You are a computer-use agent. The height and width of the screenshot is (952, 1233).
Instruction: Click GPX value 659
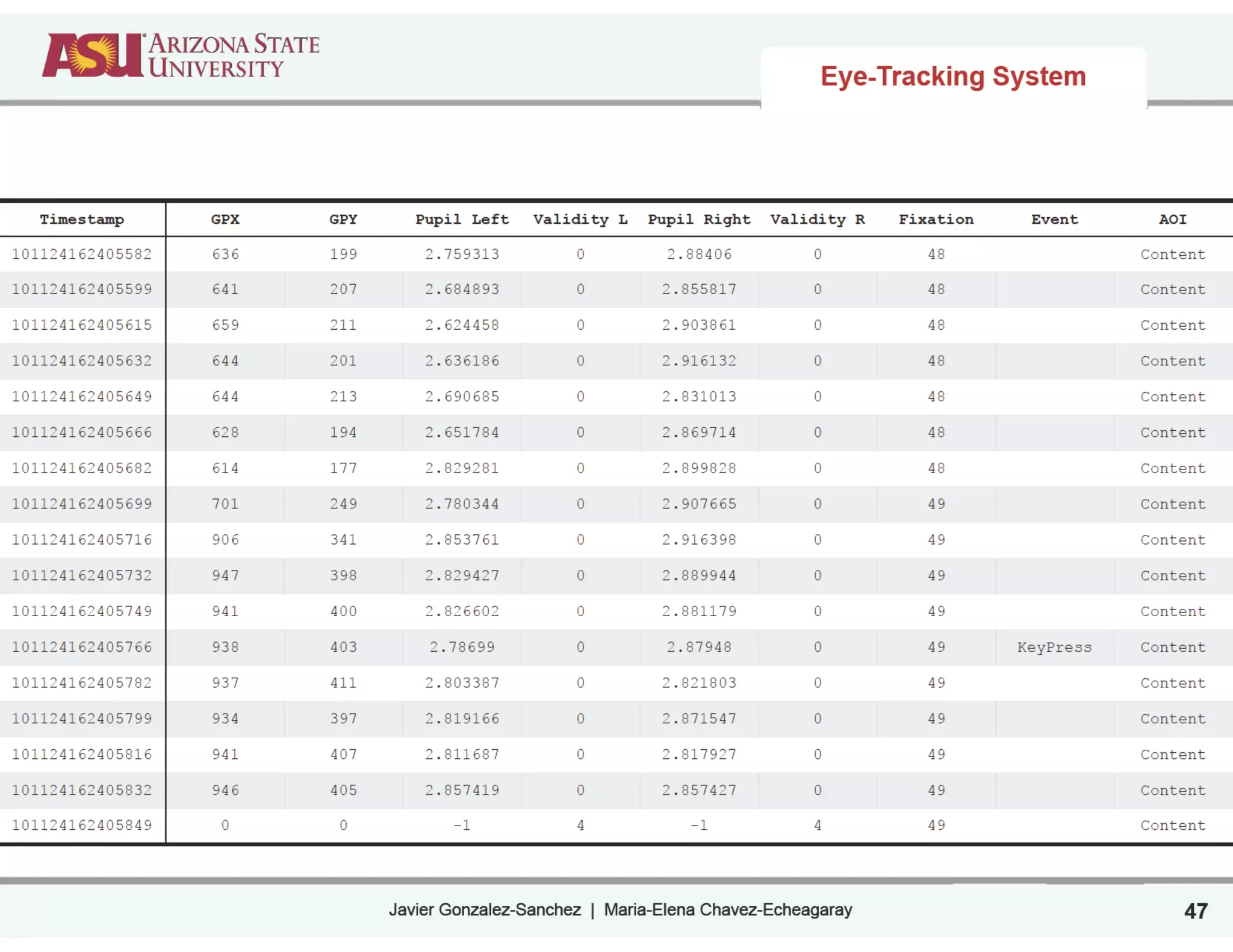225,325
